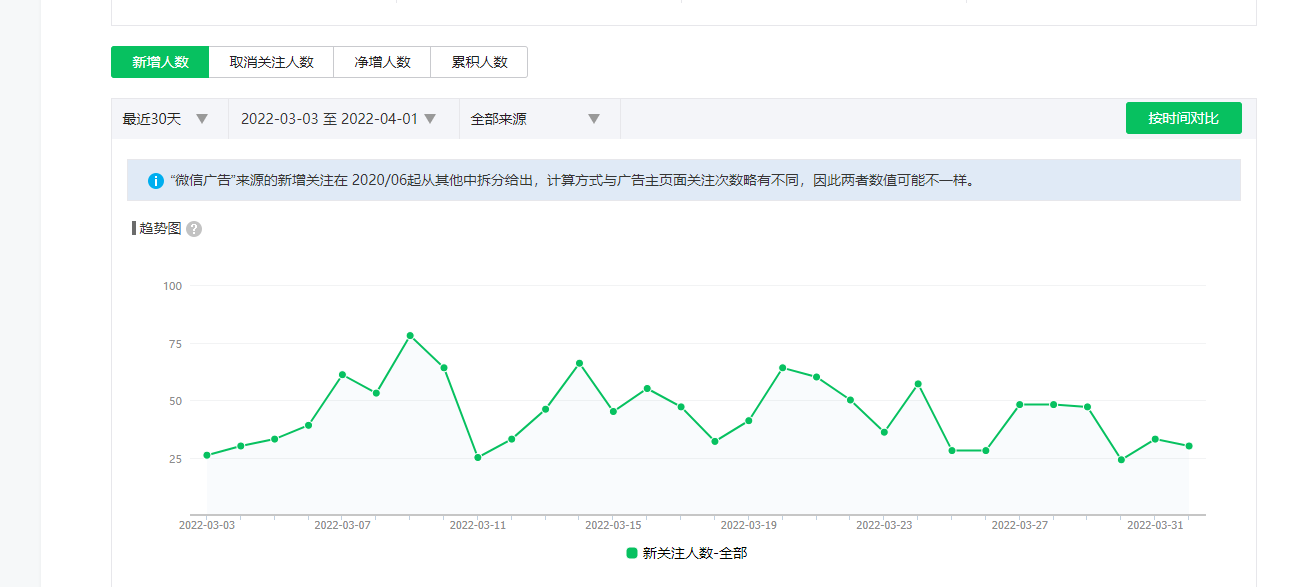Expand the 最近30天 time range dropdown
Image resolution: width=1311 pixels, height=587 pixels.
(x=166, y=119)
